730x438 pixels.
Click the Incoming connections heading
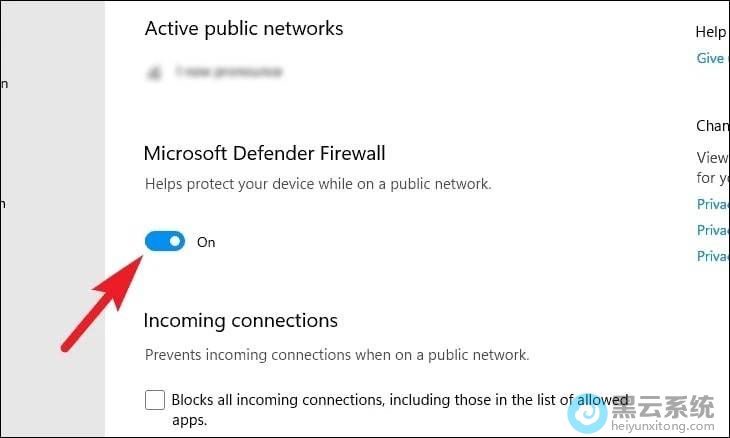tap(241, 320)
